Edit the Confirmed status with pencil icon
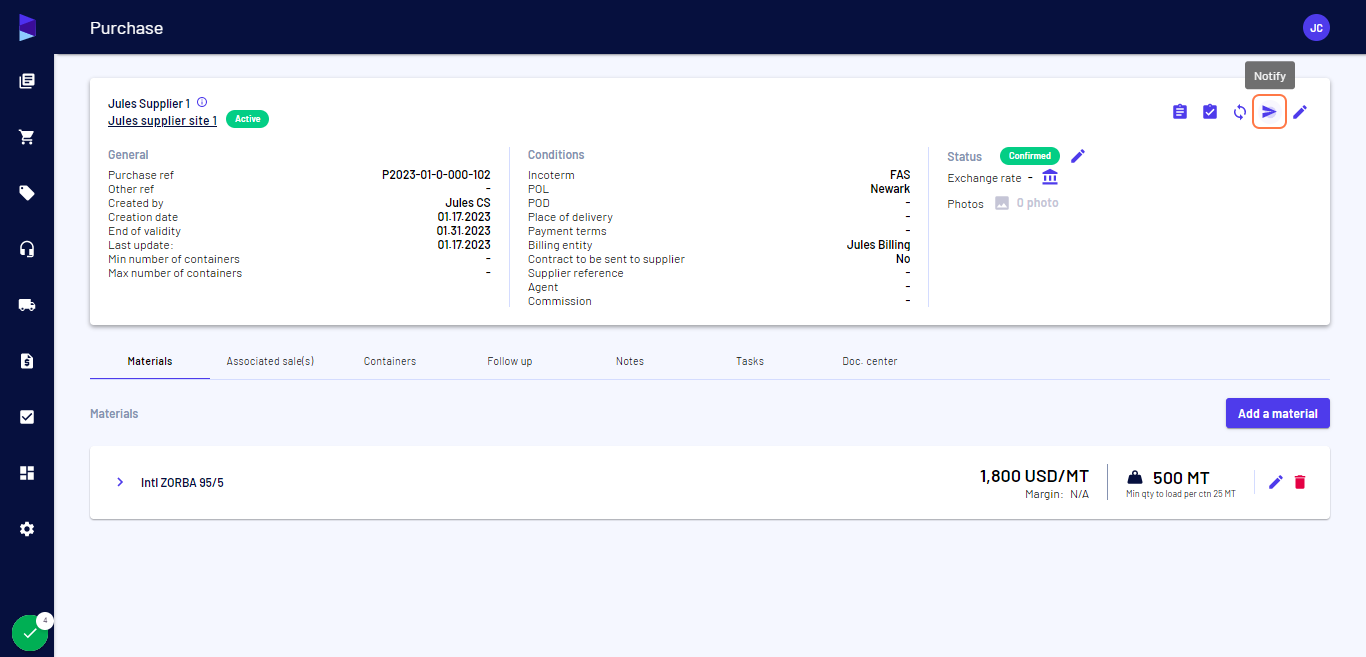Screen dimensions: 1366x657 1078,156
